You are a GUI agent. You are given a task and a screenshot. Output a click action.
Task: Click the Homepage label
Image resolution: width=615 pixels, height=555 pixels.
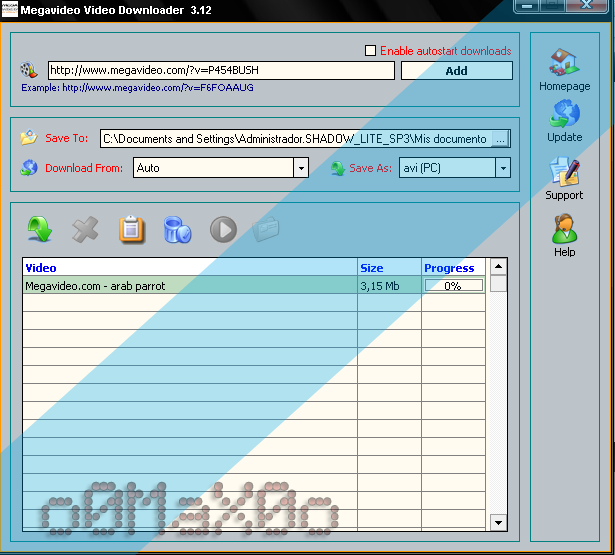click(564, 86)
